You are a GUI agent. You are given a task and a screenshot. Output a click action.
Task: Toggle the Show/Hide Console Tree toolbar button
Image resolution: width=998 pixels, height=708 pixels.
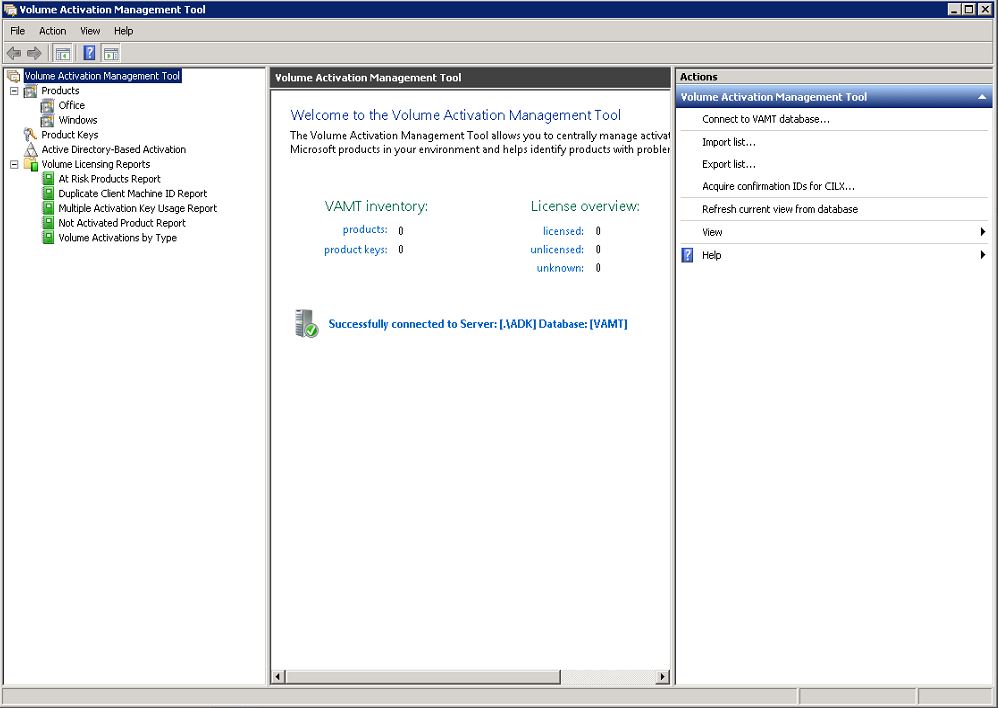[62, 53]
